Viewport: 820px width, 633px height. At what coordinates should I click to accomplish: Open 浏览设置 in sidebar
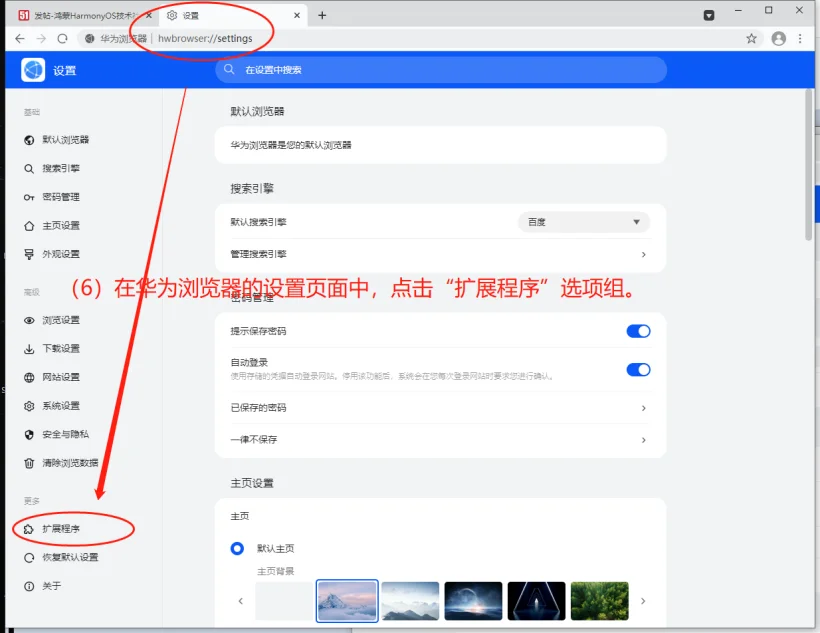coord(52,320)
